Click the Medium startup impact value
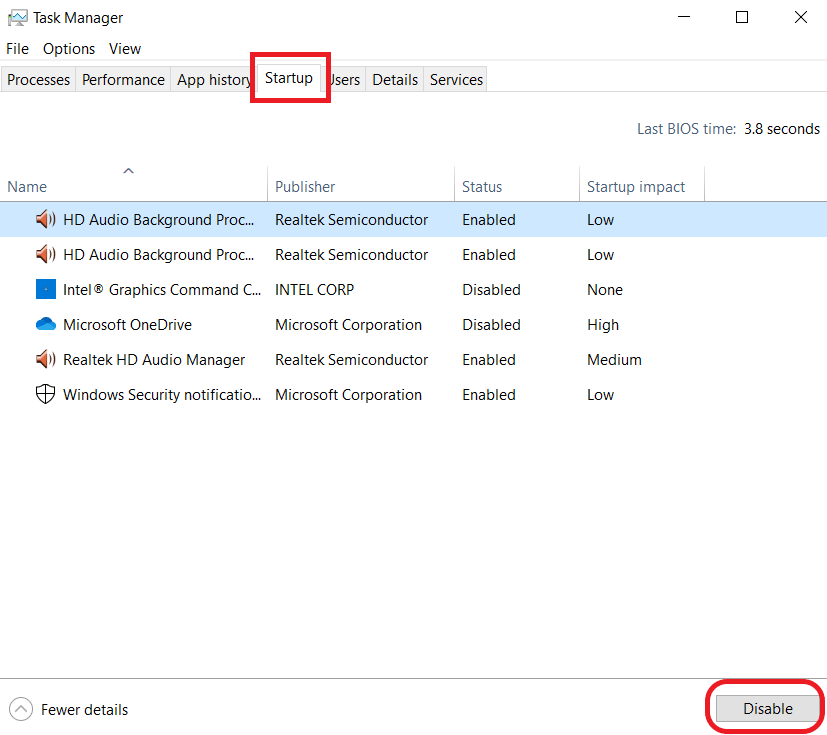The height and width of the screenshot is (735, 827). coord(614,360)
